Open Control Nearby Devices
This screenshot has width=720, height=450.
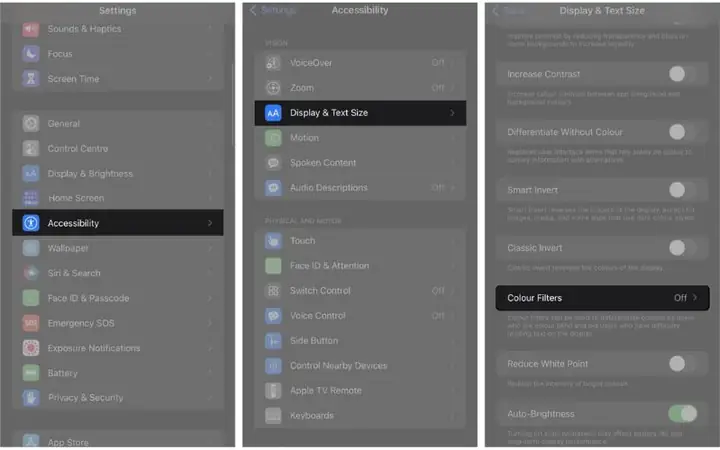coord(360,366)
